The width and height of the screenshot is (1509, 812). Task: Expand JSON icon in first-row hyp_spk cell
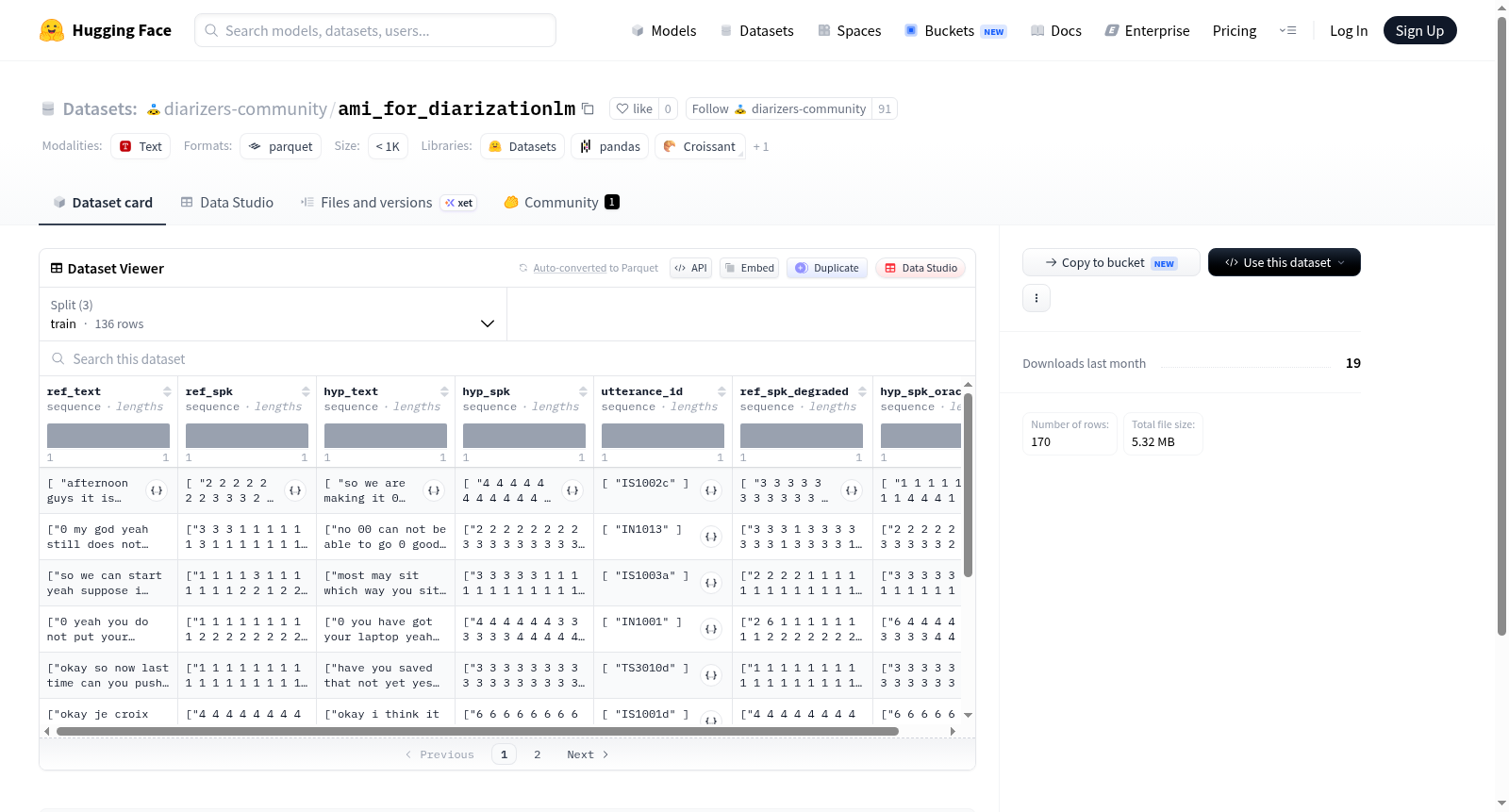(x=572, y=490)
